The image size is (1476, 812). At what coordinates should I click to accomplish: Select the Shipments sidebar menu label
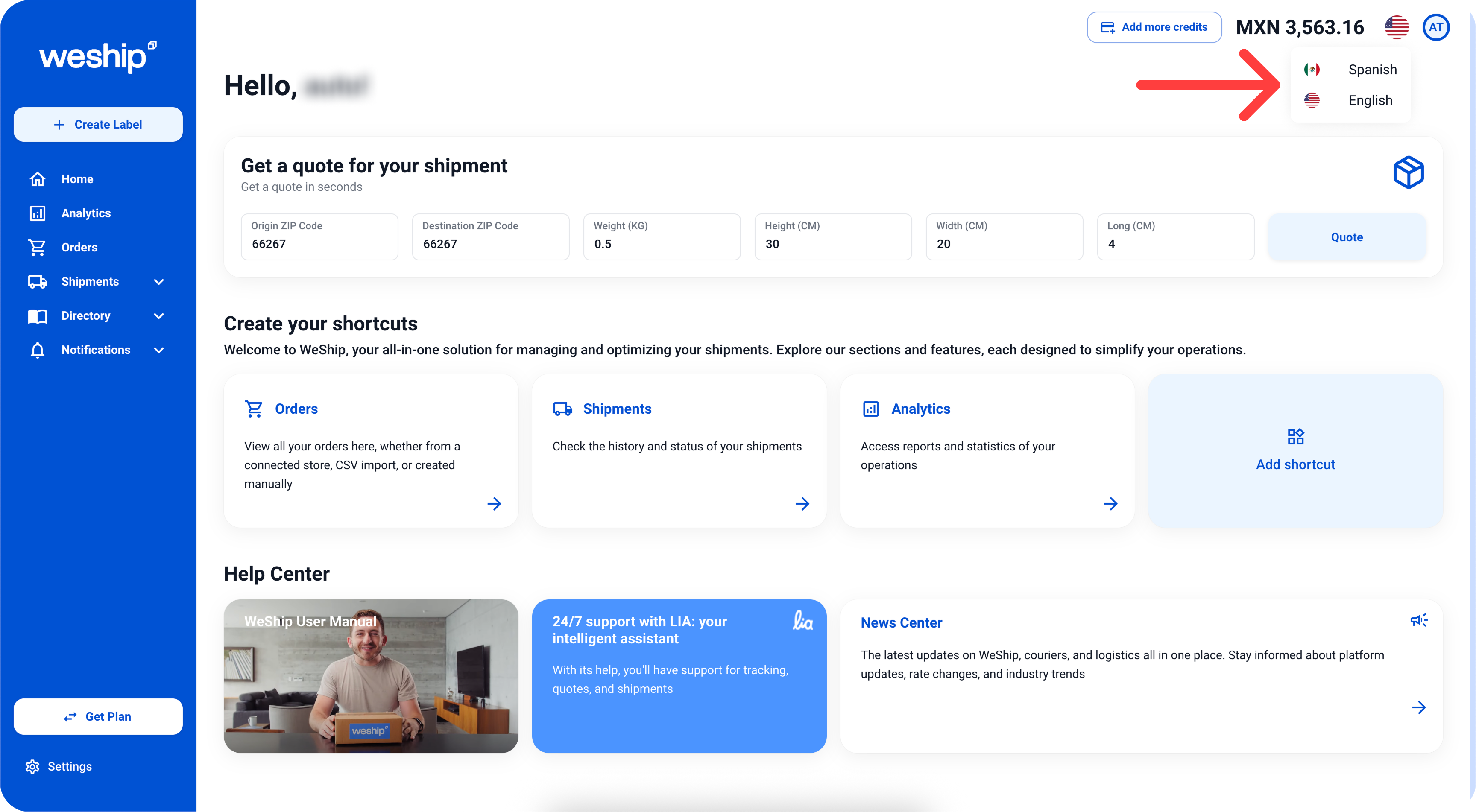[x=90, y=282]
